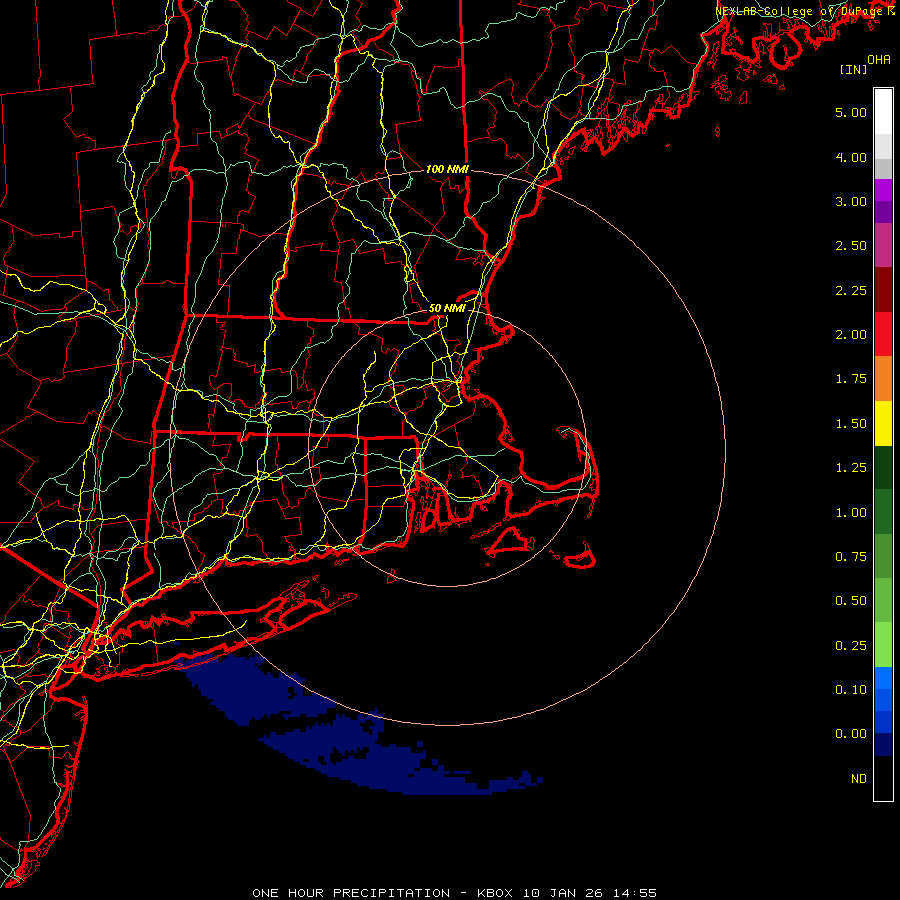The image size is (900, 900).
Task: Click the legend value 0.00
Action: tap(851, 734)
